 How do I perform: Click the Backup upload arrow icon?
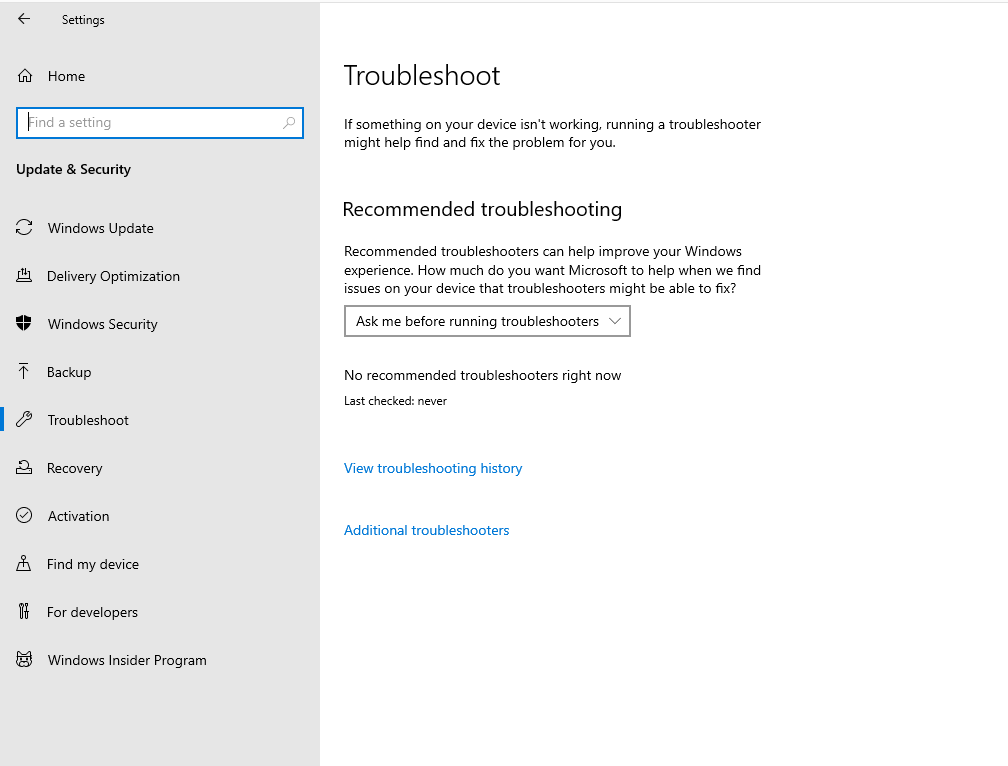tap(24, 372)
